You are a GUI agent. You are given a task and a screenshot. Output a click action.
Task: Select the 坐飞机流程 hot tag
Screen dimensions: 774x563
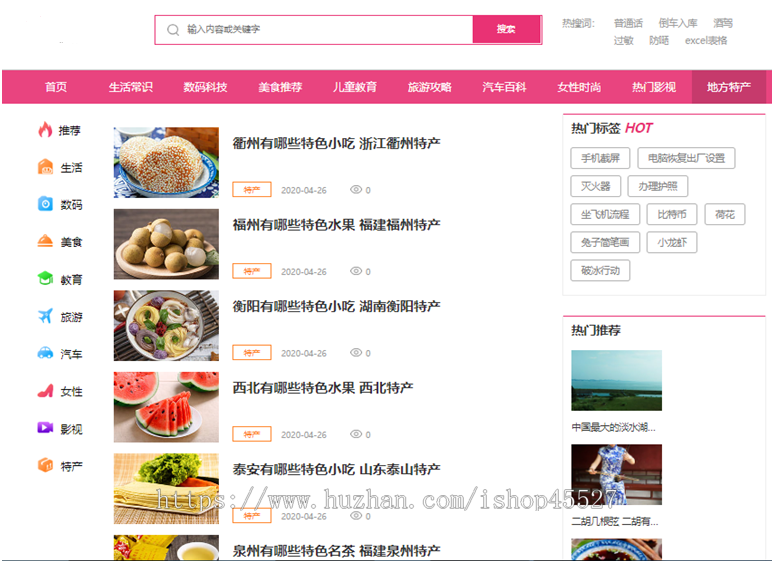[x=605, y=215]
